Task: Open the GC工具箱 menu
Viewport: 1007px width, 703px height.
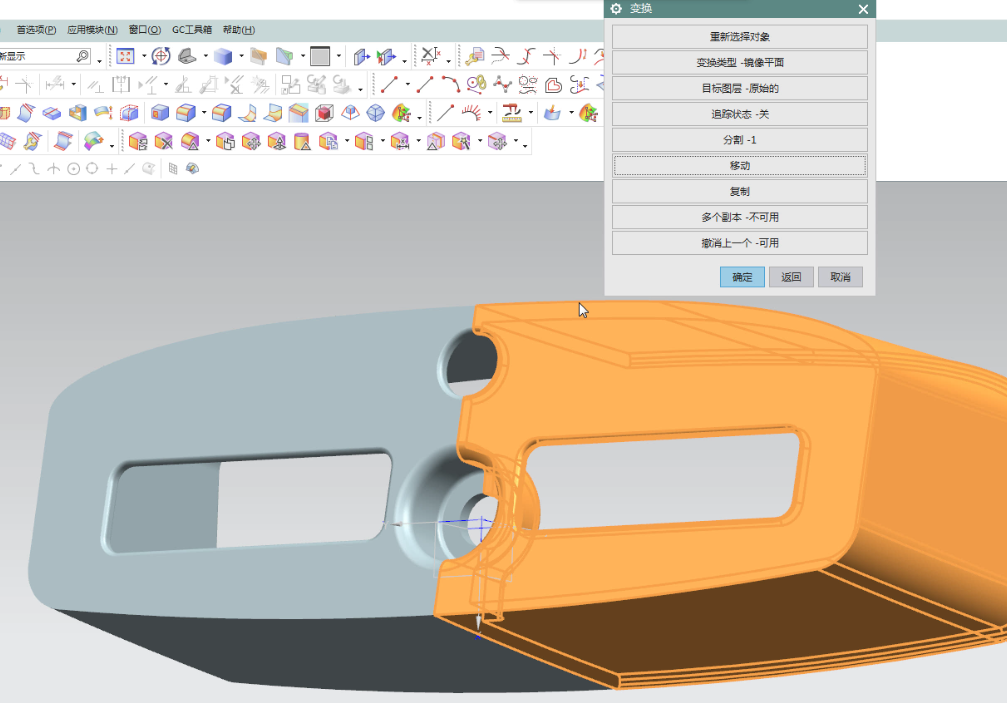Action: point(191,30)
